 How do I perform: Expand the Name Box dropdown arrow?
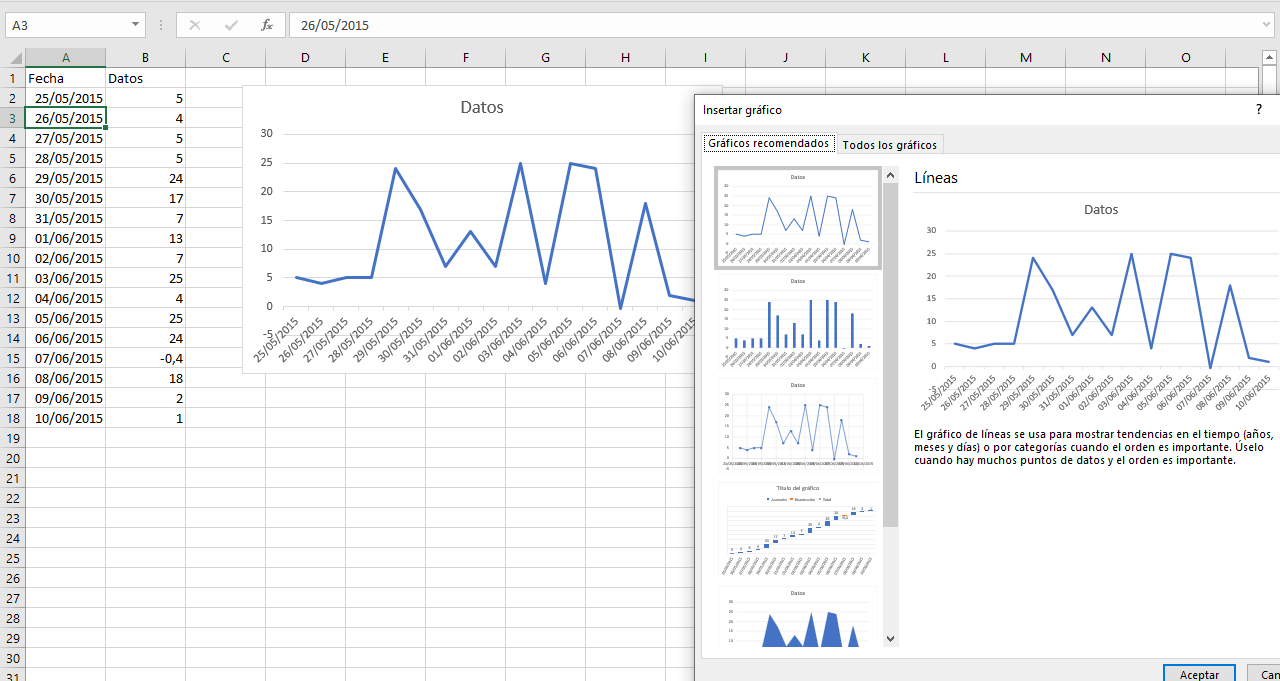[x=136, y=25]
